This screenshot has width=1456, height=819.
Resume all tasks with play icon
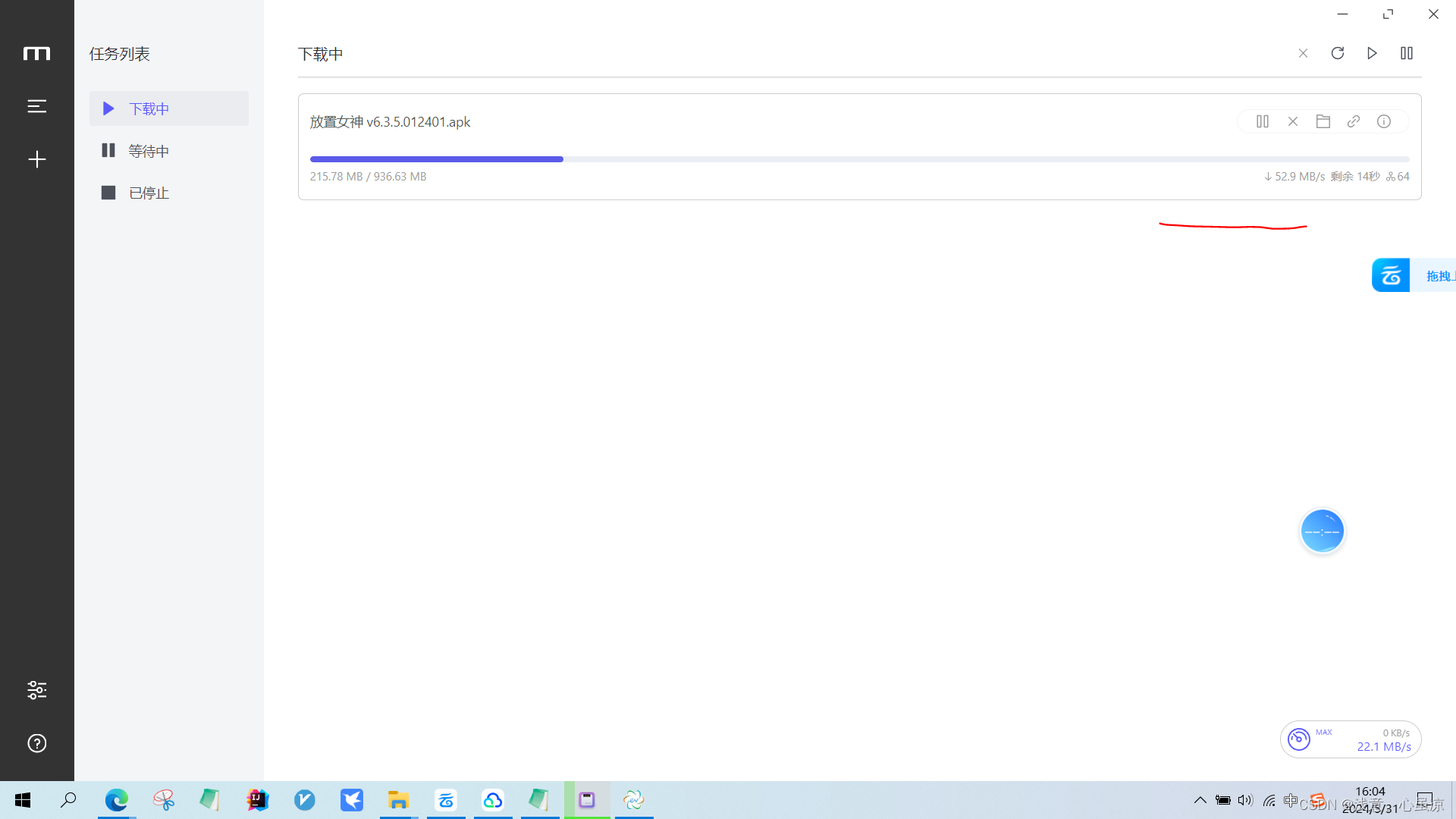point(1372,53)
